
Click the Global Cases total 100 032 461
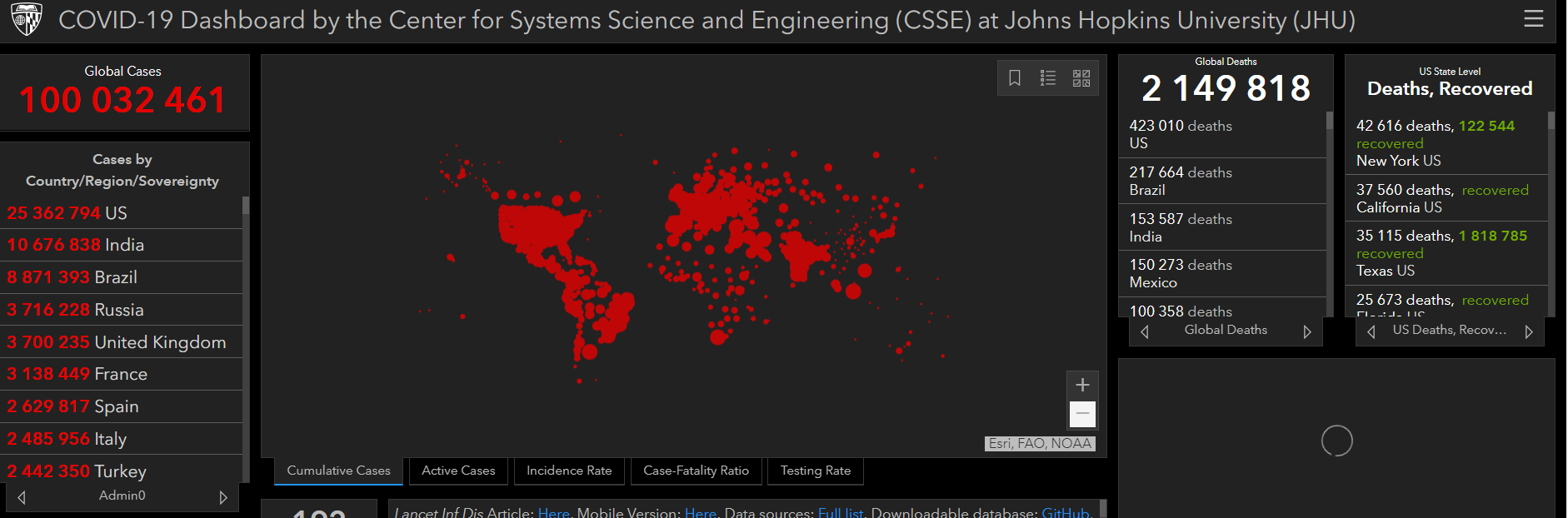(122, 101)
